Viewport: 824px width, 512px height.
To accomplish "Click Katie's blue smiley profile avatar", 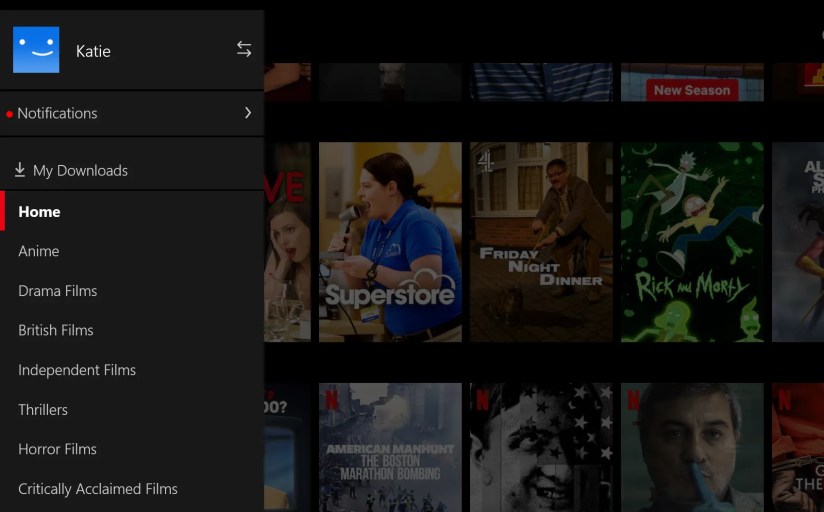I will (36, 50).
